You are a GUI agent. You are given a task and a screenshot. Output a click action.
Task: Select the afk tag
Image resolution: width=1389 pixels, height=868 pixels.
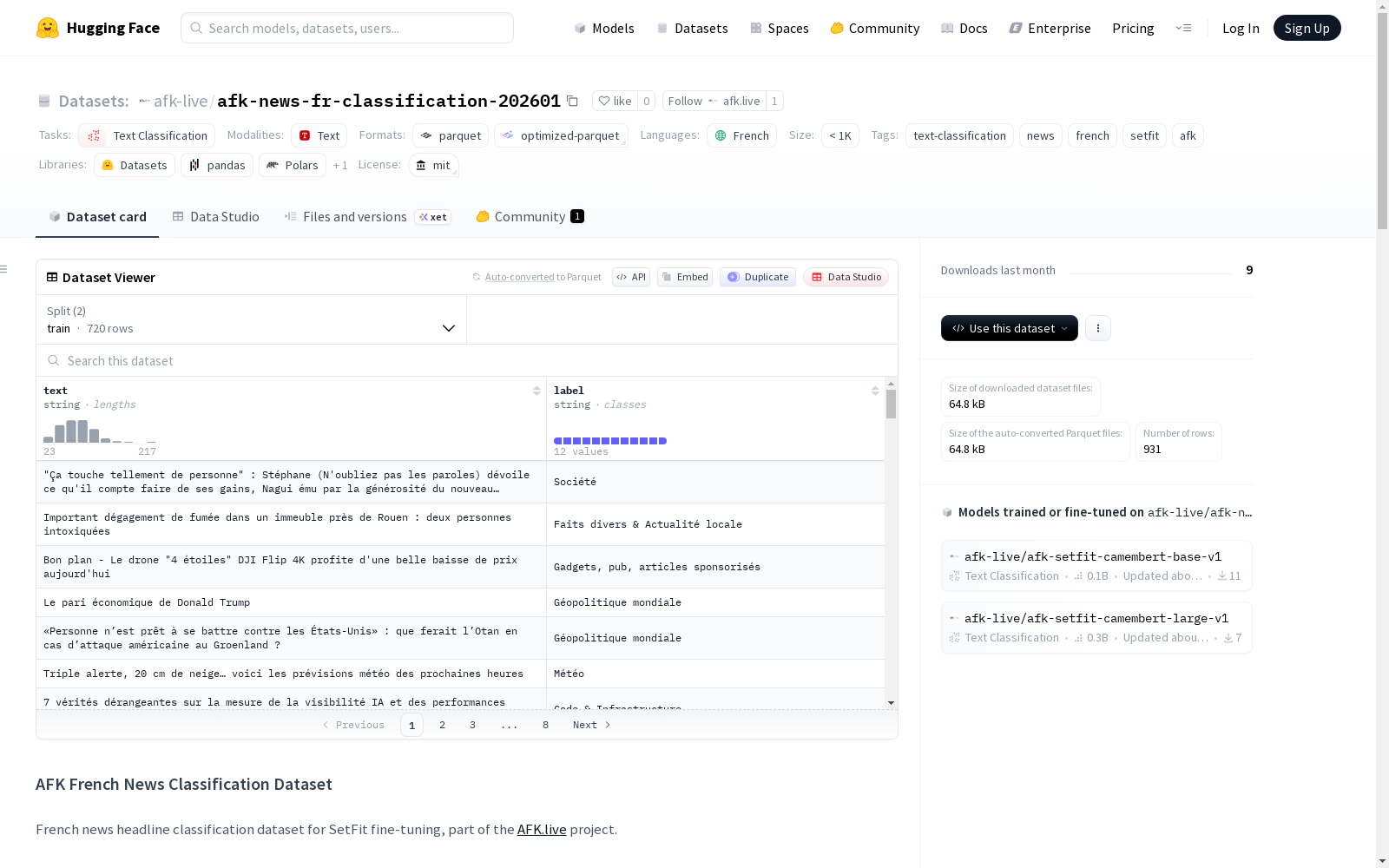point(1188,135)
